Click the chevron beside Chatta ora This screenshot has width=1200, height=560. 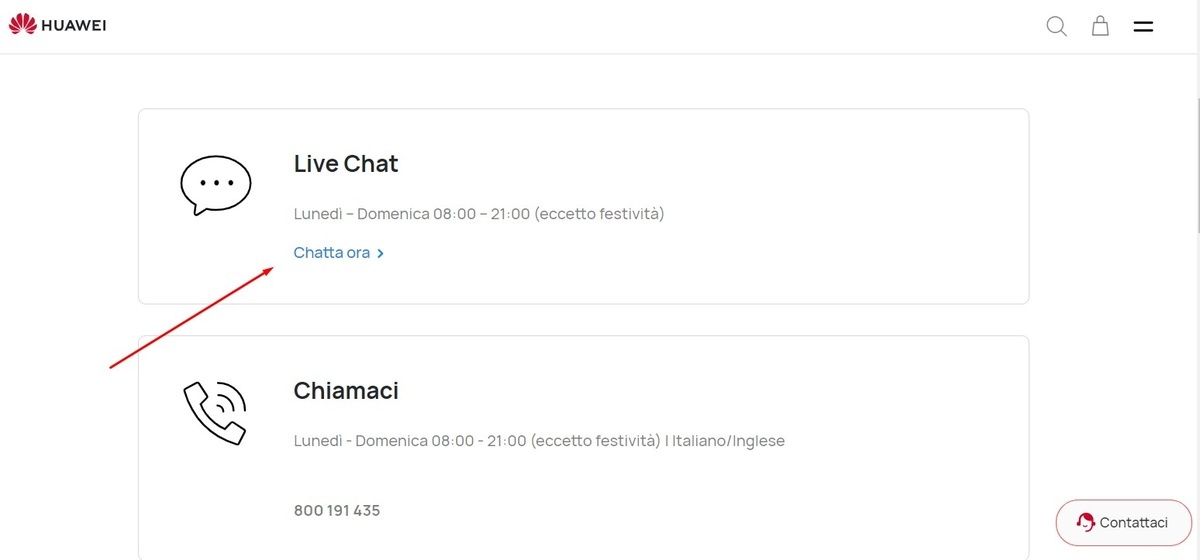tap(381, 254)
